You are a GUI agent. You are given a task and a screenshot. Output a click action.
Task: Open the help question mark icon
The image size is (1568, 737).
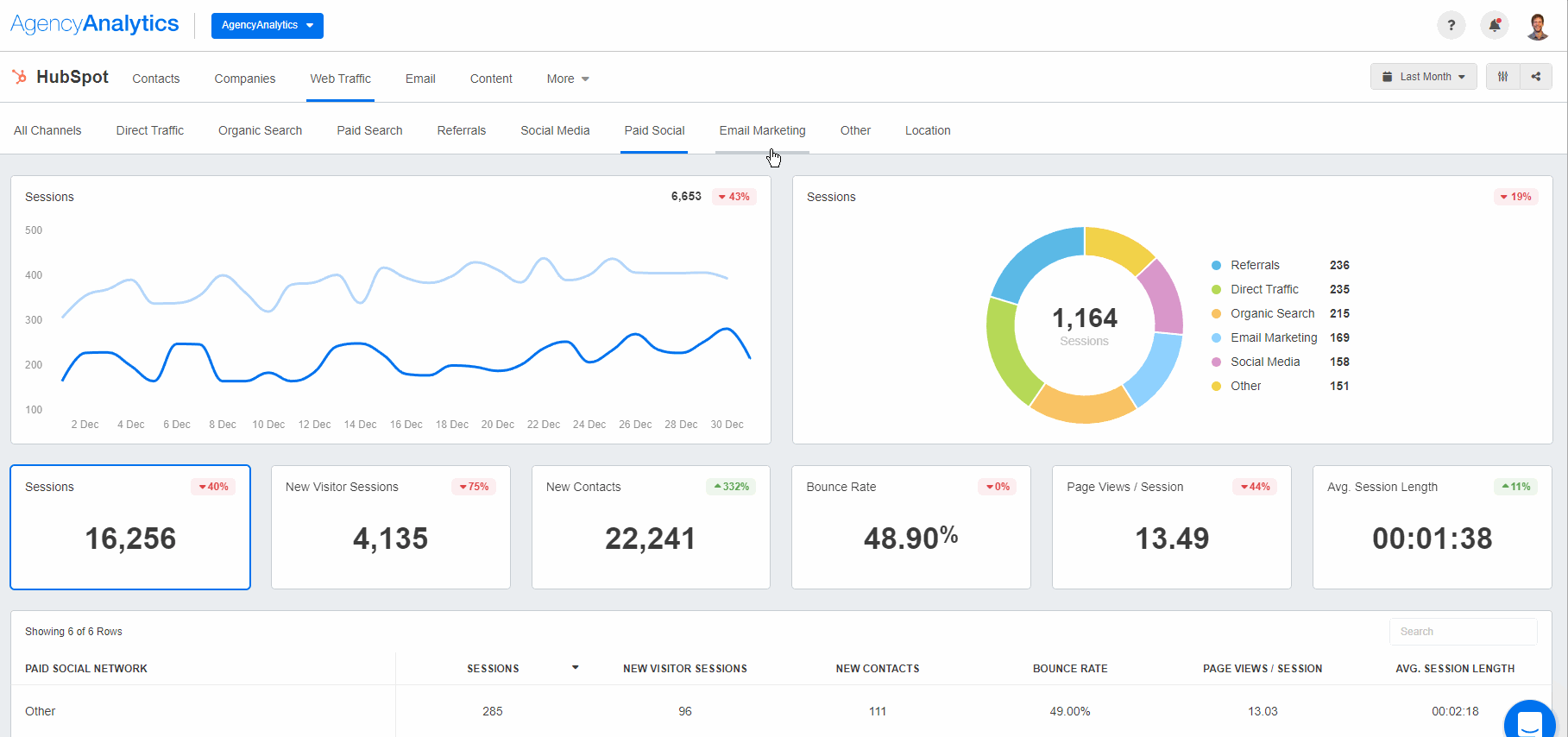tap(1451, 25)
